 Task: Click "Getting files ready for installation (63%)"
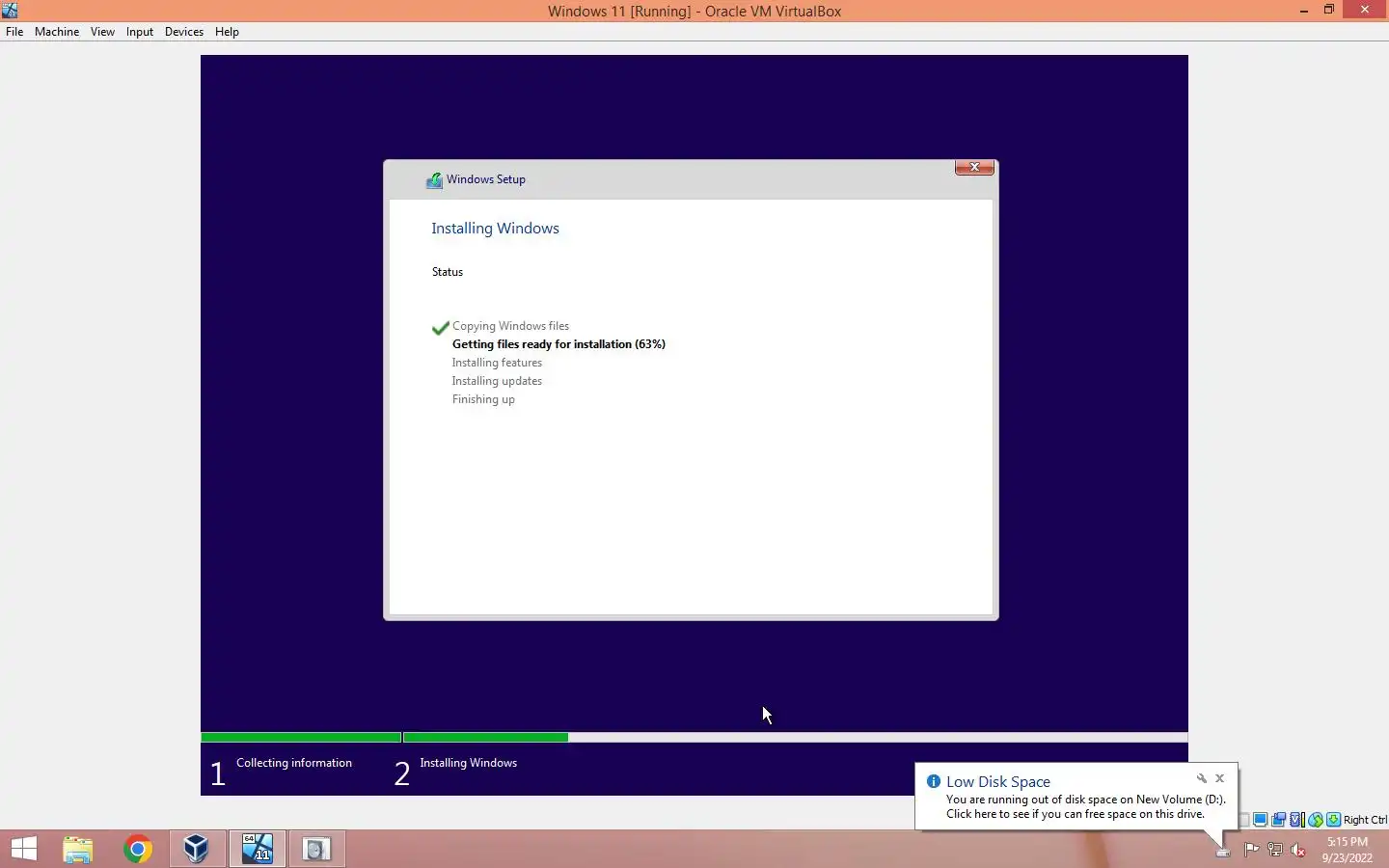[558, 344]
